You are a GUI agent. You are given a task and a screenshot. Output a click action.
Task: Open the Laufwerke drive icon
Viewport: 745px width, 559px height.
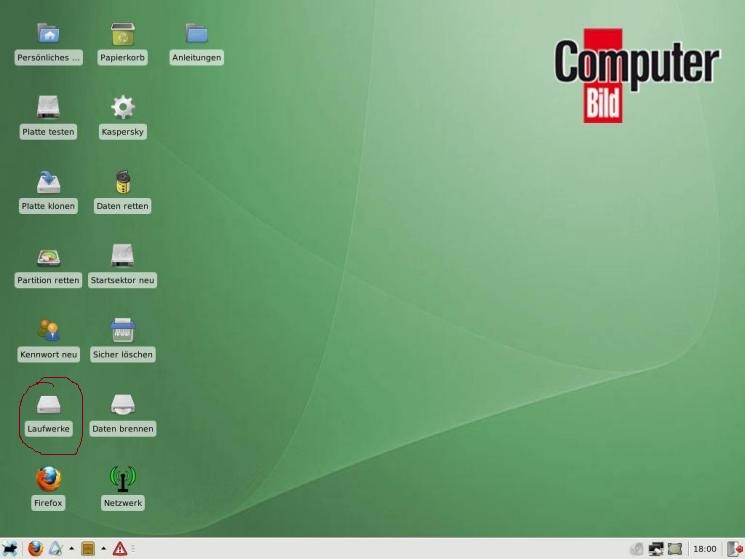point(48,404)
